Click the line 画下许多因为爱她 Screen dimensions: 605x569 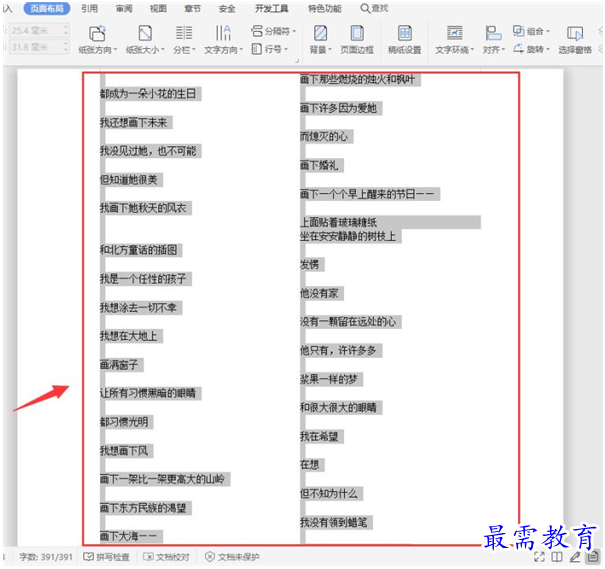tap(338, 108)
